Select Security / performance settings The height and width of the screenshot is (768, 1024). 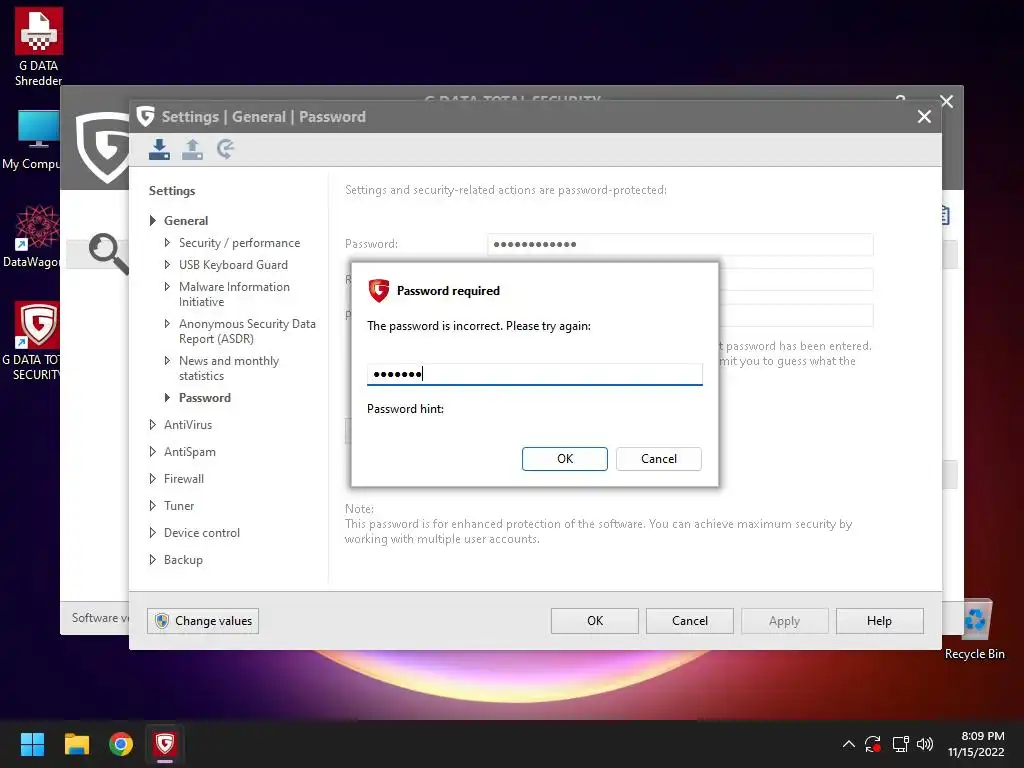click(239, 243)
